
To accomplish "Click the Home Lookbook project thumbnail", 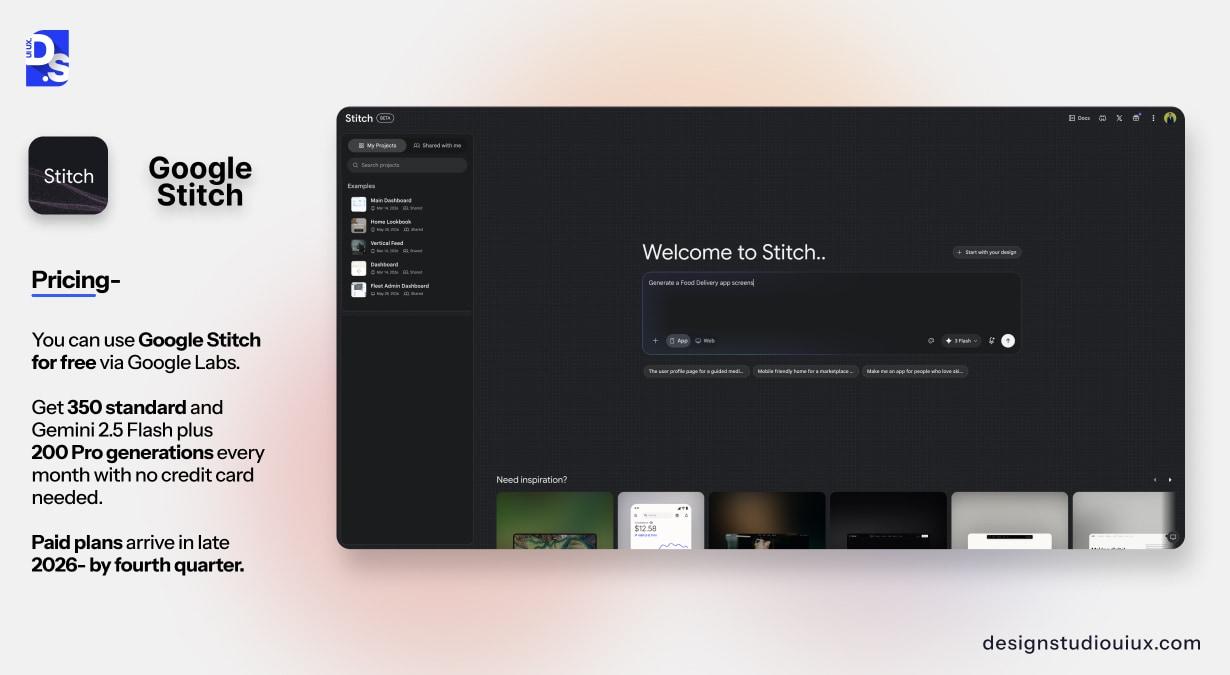I will pyautogui.click(x=358, y=225).
